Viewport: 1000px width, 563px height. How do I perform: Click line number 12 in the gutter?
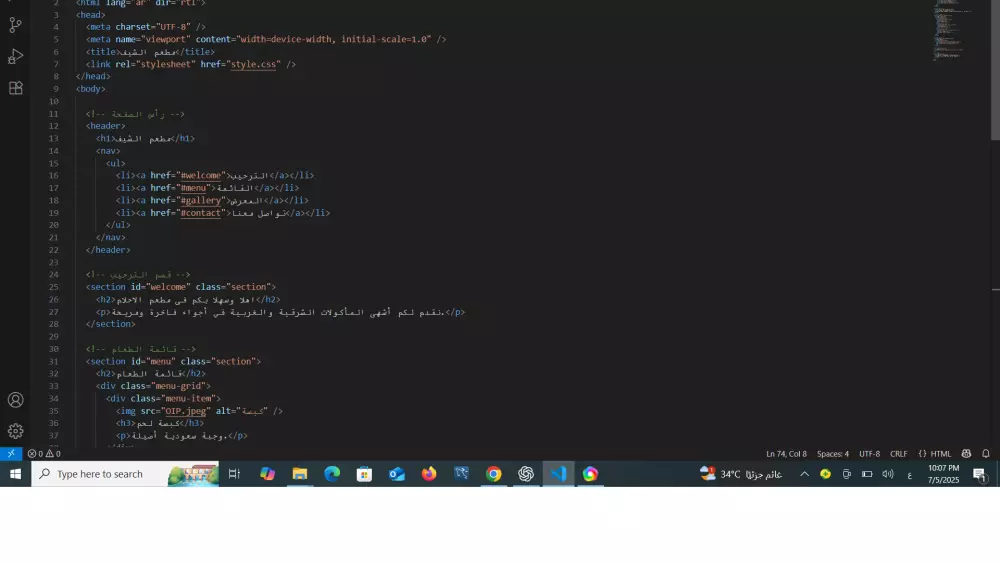click(54, 126)
